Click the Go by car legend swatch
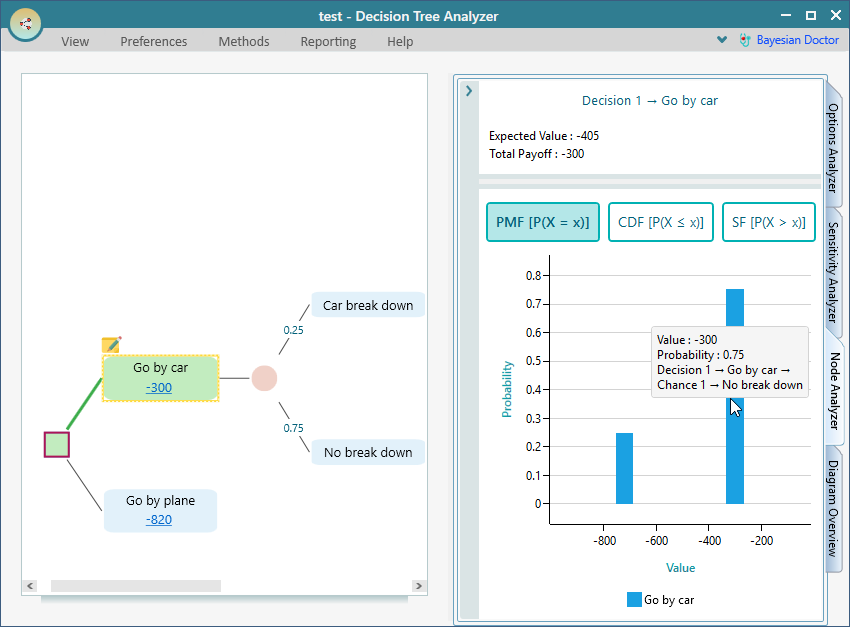850x627 pixels. click(x=634, y=600)
